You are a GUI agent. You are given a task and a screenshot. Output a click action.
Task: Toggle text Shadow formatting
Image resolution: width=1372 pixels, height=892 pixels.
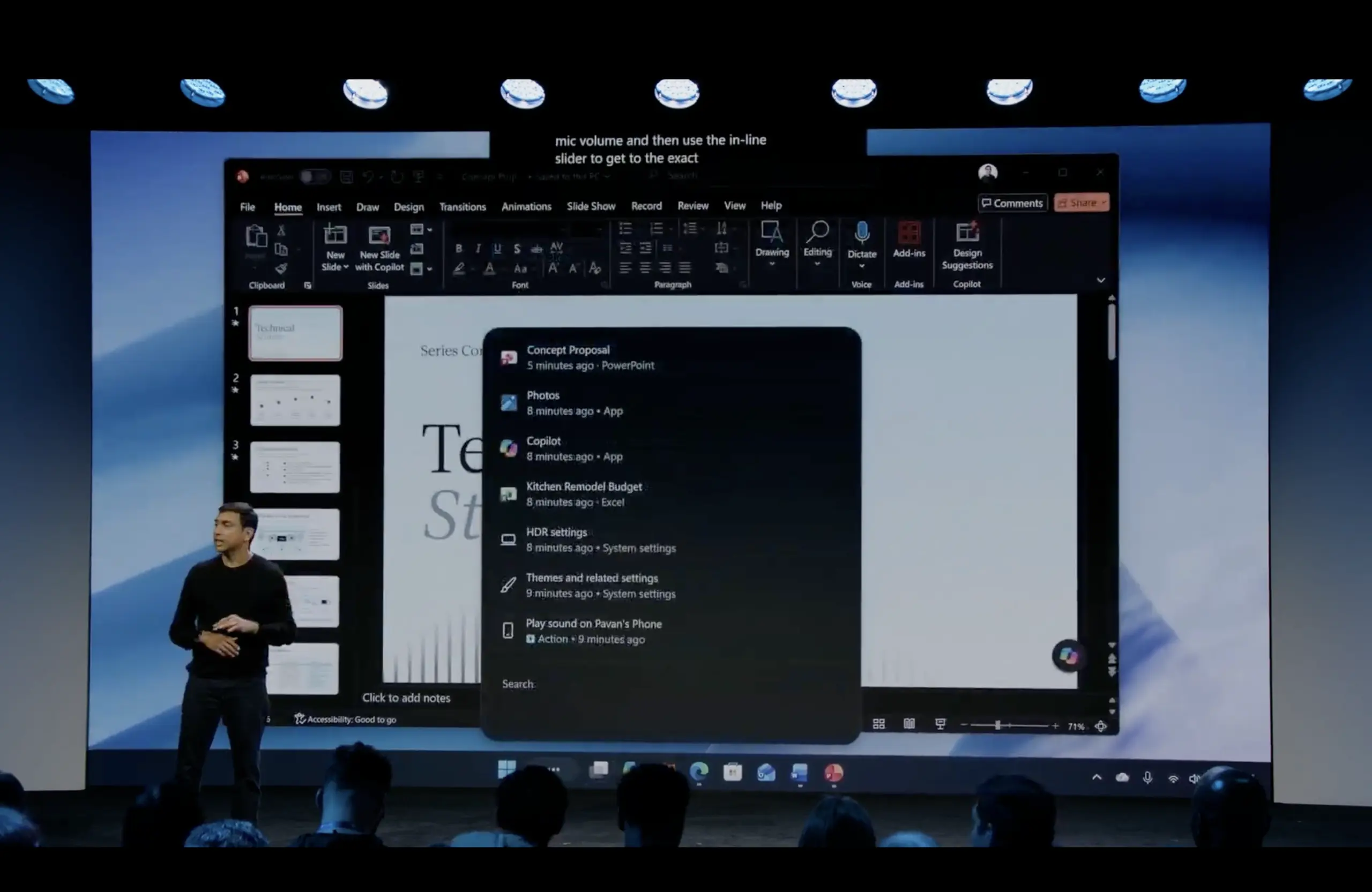[x=517, y=249]
